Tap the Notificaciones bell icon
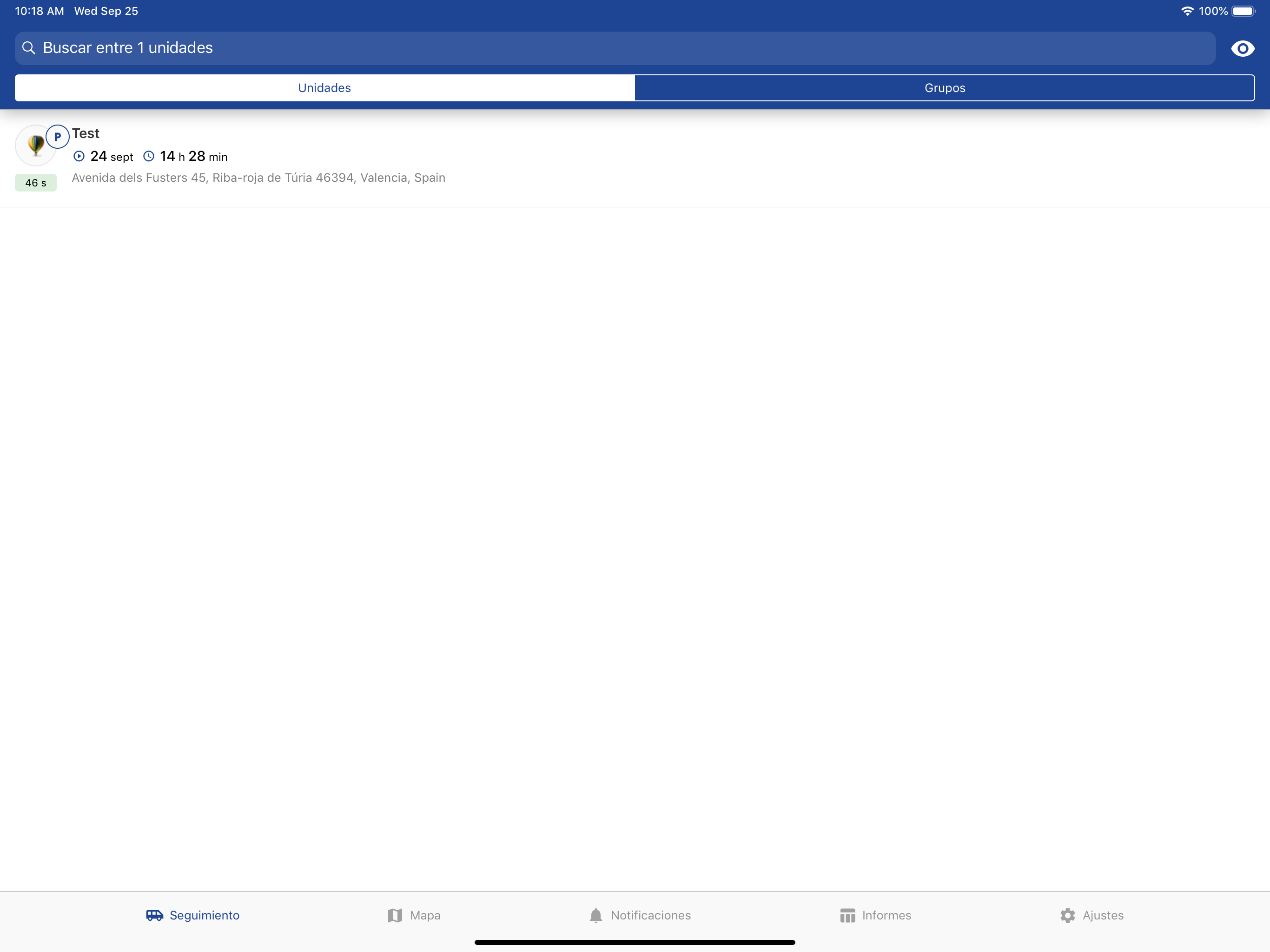The width and height of the screenshot is (1270, 952). click(596, 915)
